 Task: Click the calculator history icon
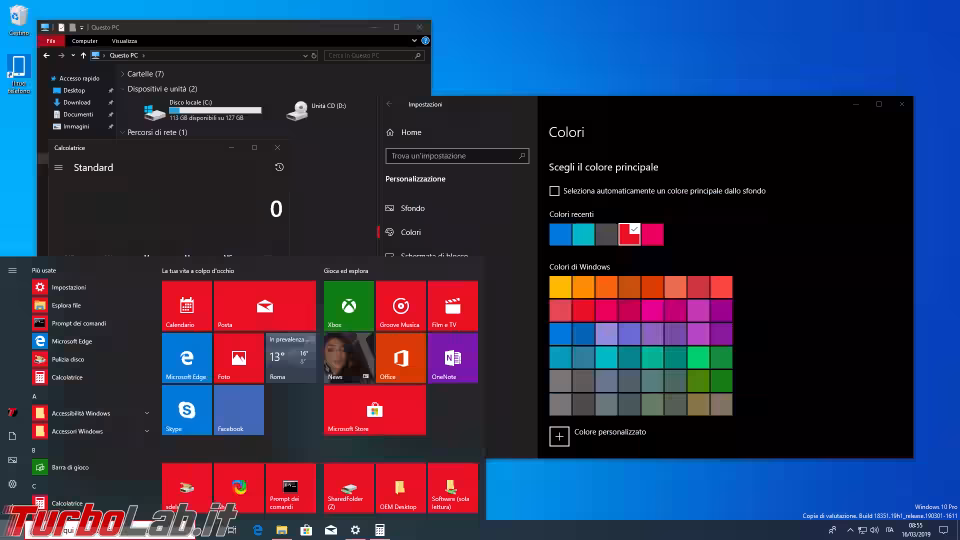(x=279, y=167)
